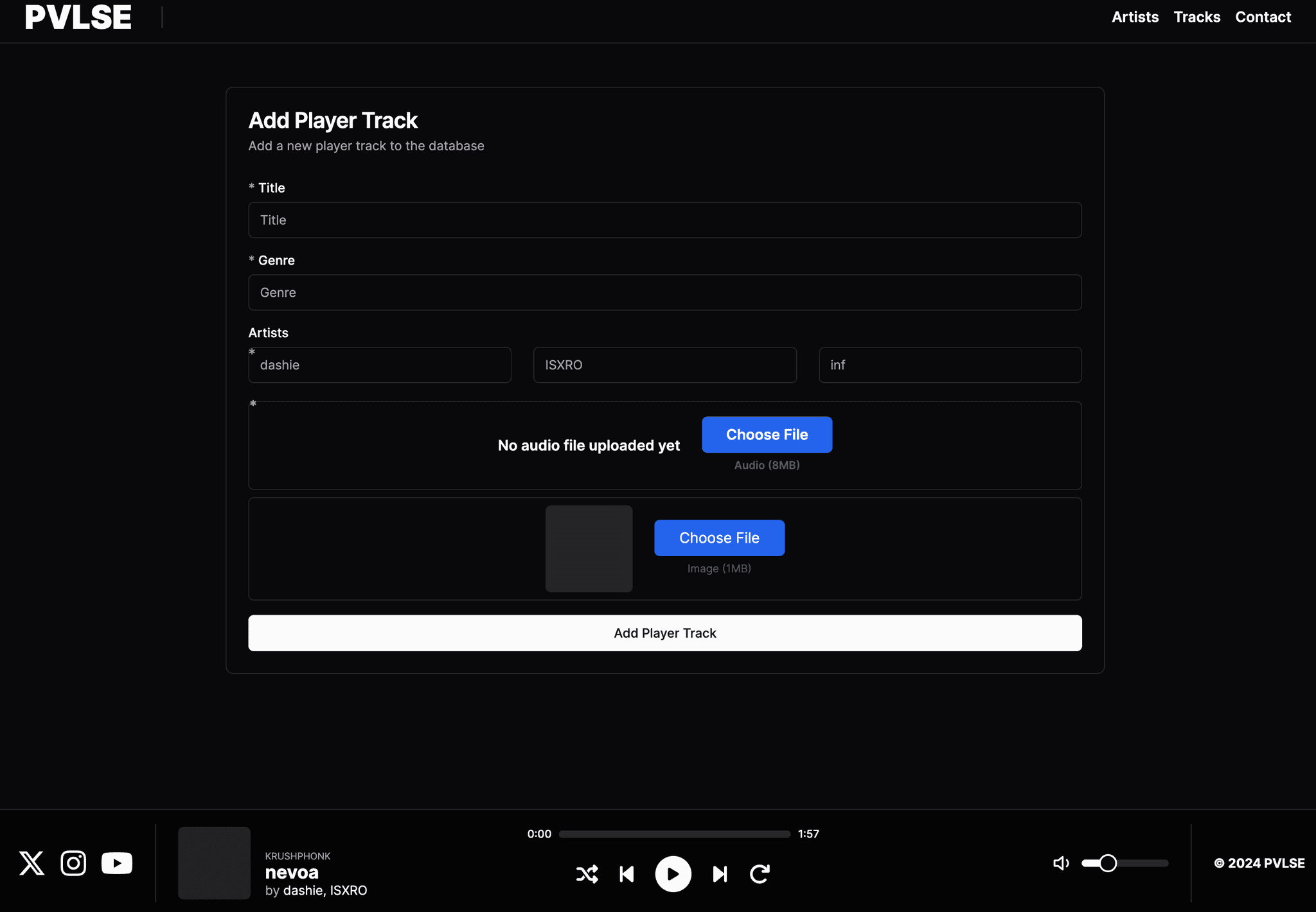Click the X social media icon

pyautogui.click(x=31, y=863)
